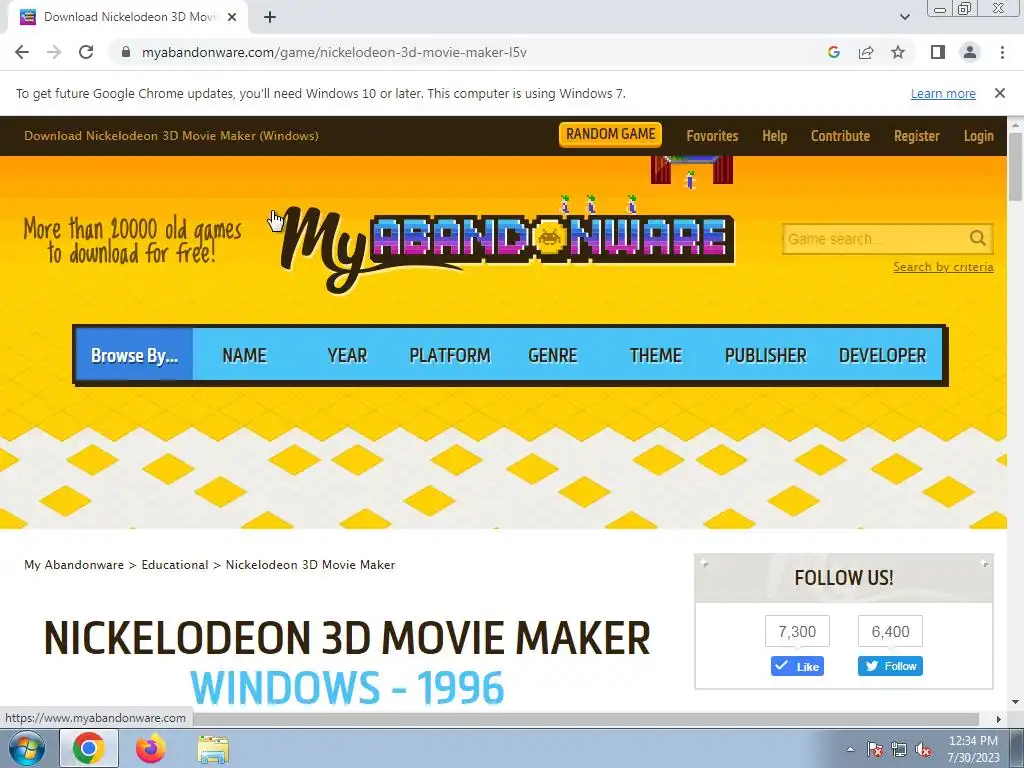Viewport: 1024px width, 768px height.
Task: Browse games by NAME
Action: 244,355
